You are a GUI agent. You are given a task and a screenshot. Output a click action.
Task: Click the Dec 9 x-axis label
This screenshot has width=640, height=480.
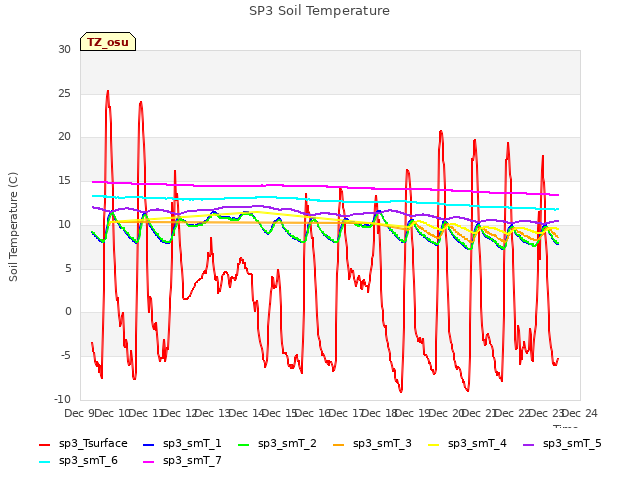(x=80, y=413)
